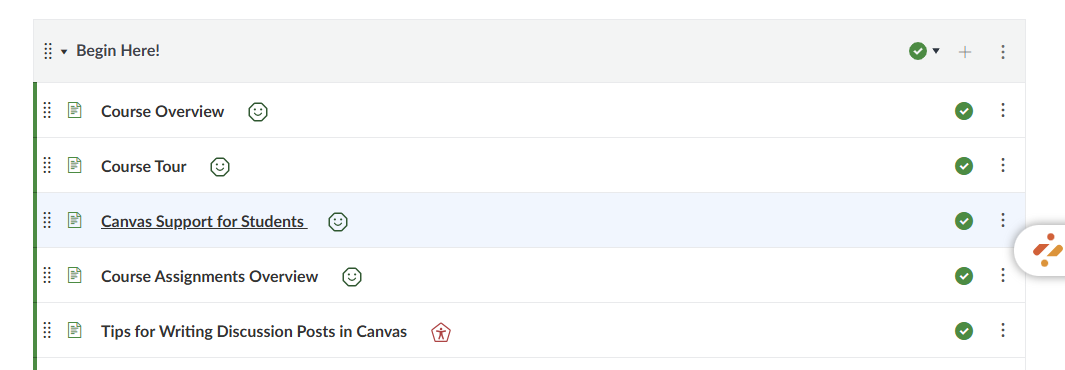
Task: Click the add item plus icon in Begin Here!
Action: point(964,52)
